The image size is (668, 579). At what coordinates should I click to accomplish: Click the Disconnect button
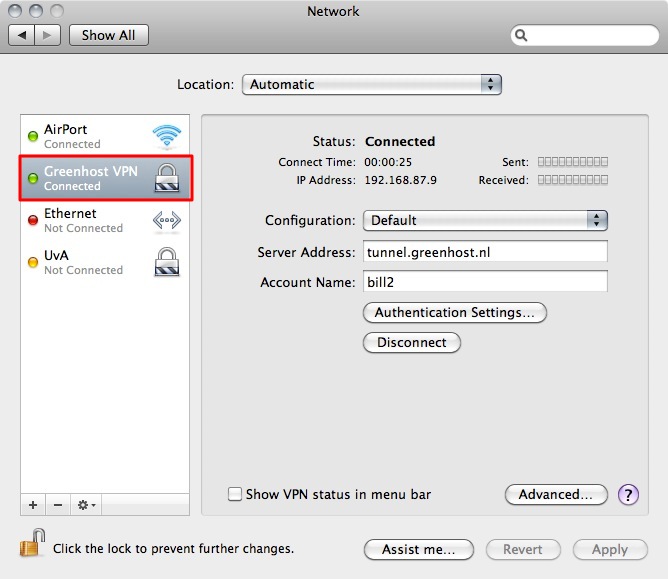pos(411,342)
